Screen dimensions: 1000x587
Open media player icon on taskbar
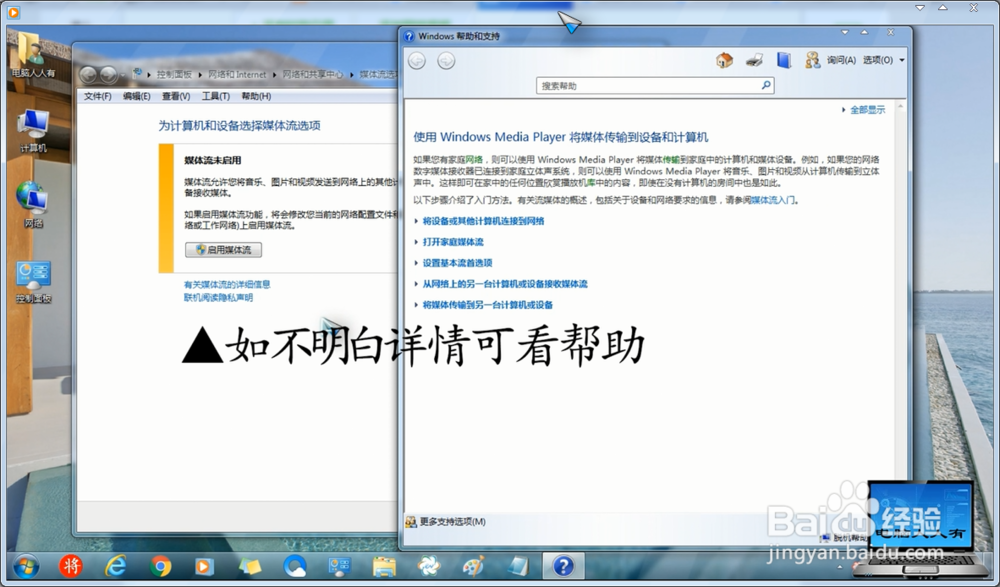pyautogui.click(x=203, y=567)
